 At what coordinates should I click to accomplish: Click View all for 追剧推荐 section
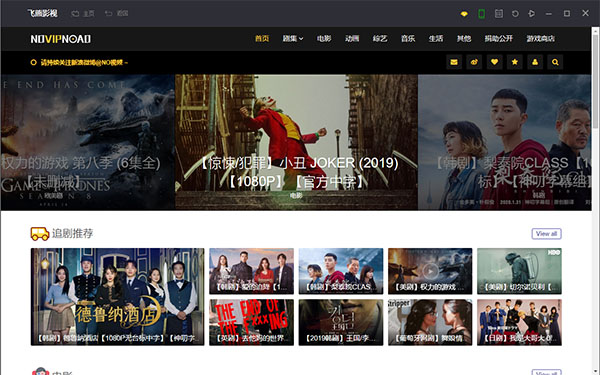click(546, 234)
